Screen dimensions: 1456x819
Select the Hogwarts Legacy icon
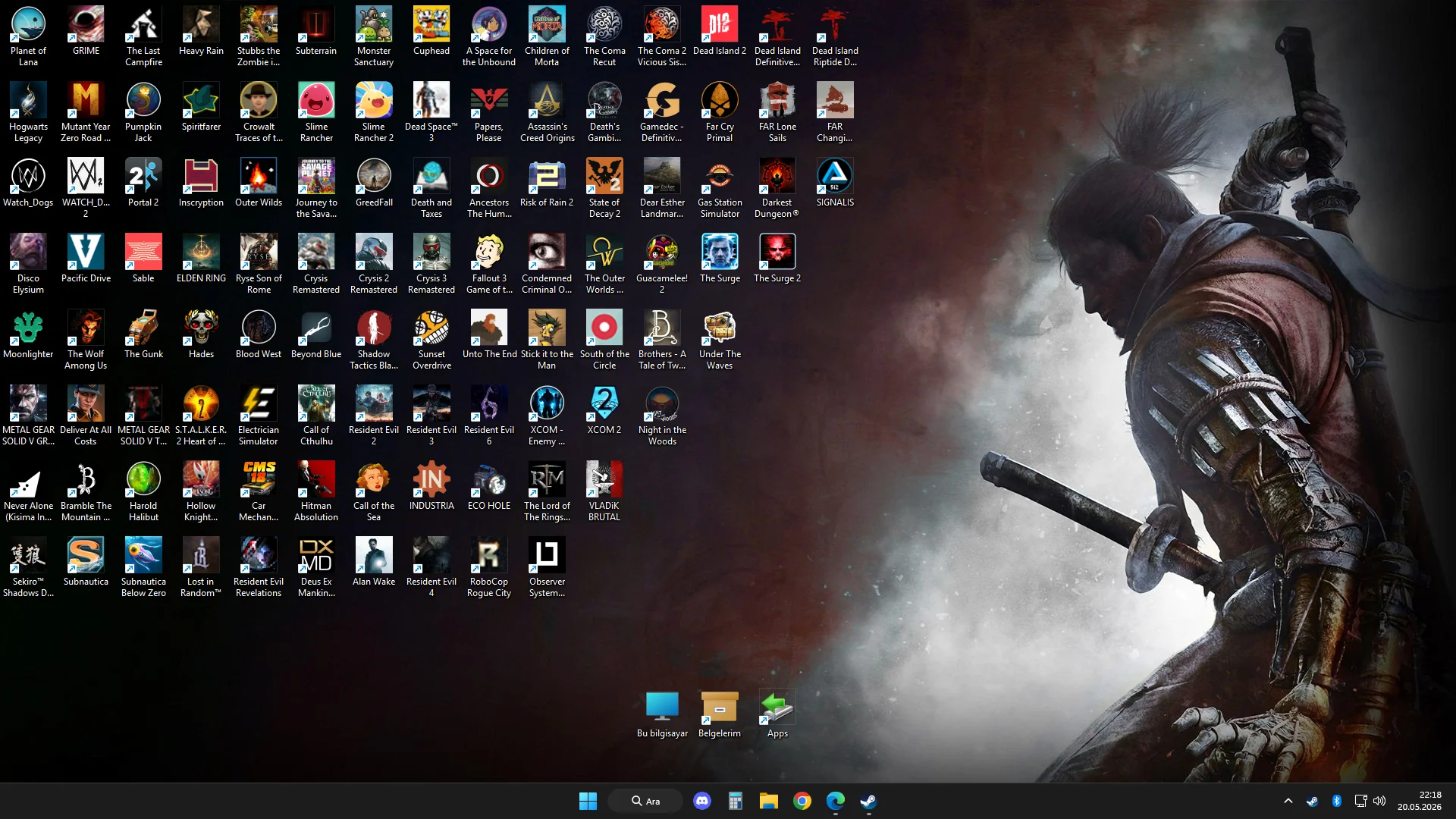tap(28, 112)
